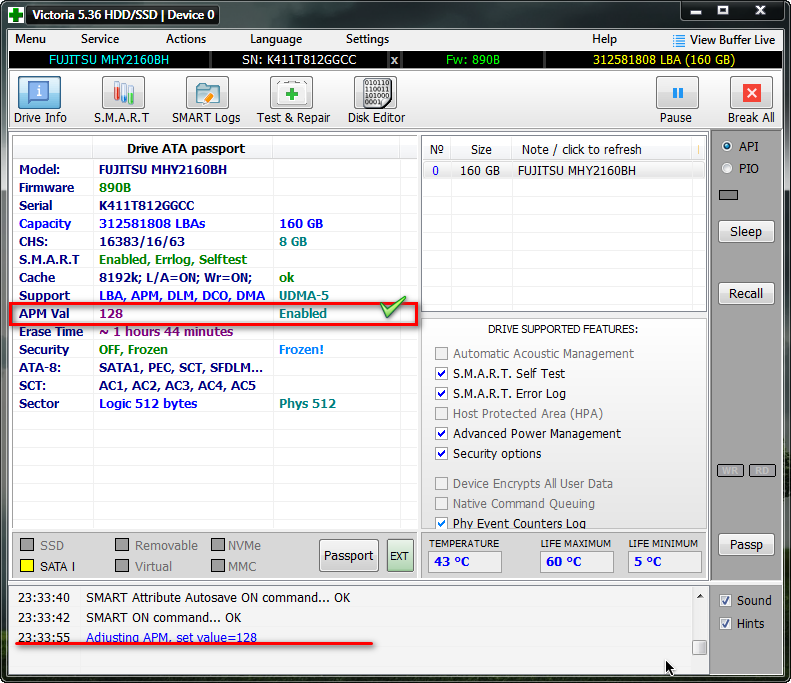The height and width of the screenshot is (683, 791).
Task: Toggle Advanced Power Management checkbox
Action: click(x=441, y=433)
